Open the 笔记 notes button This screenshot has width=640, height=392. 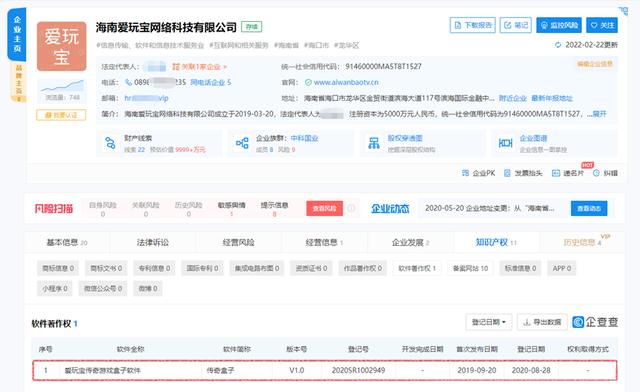pyautogui.click(x=516, y=25)
